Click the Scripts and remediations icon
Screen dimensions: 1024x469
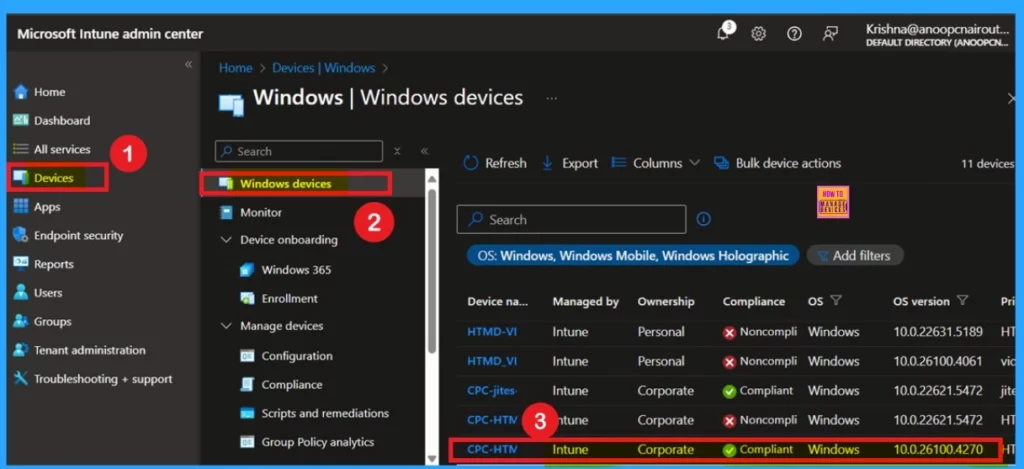[x=247, y=413]
